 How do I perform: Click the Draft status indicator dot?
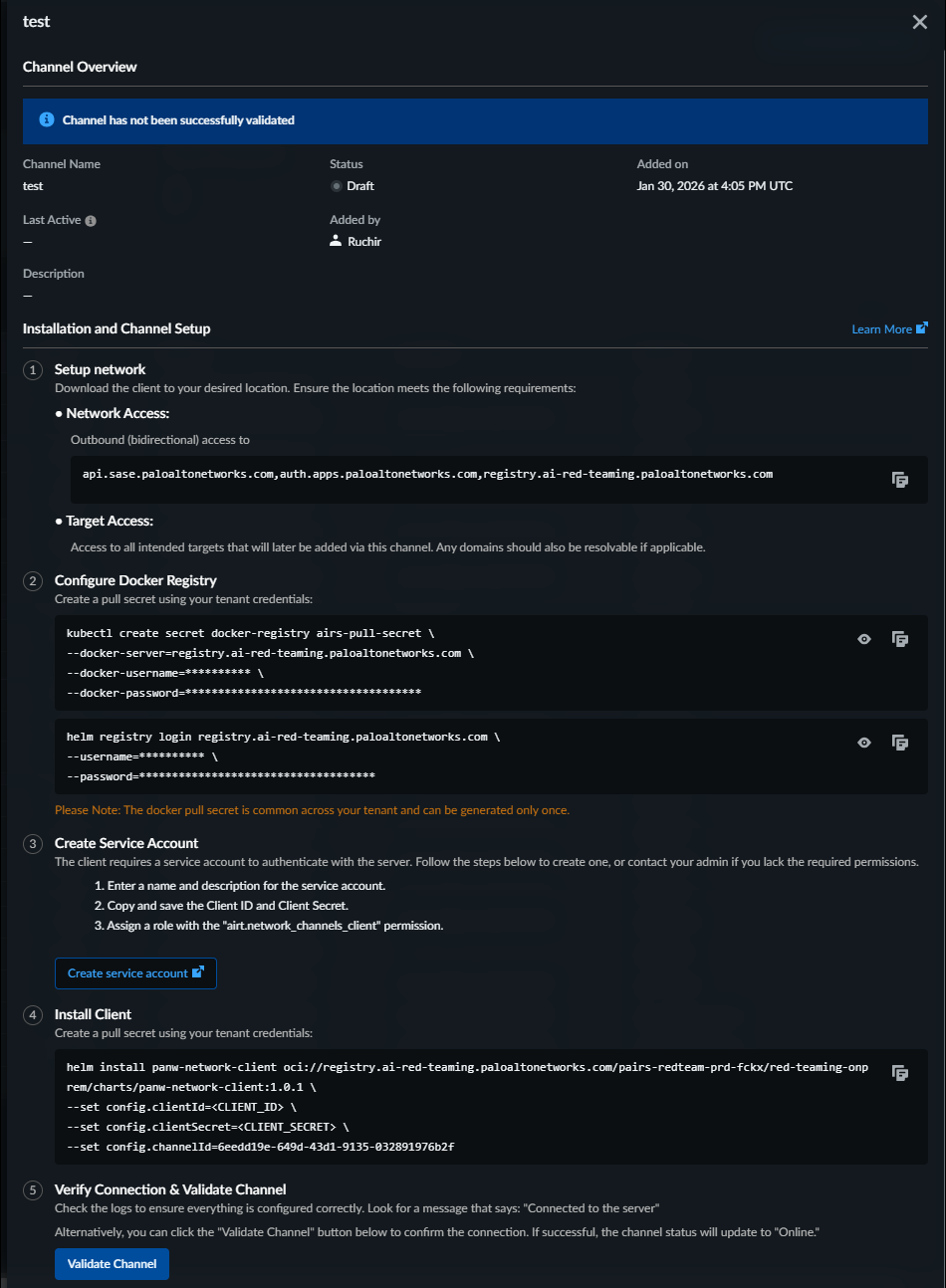(337, 186)
